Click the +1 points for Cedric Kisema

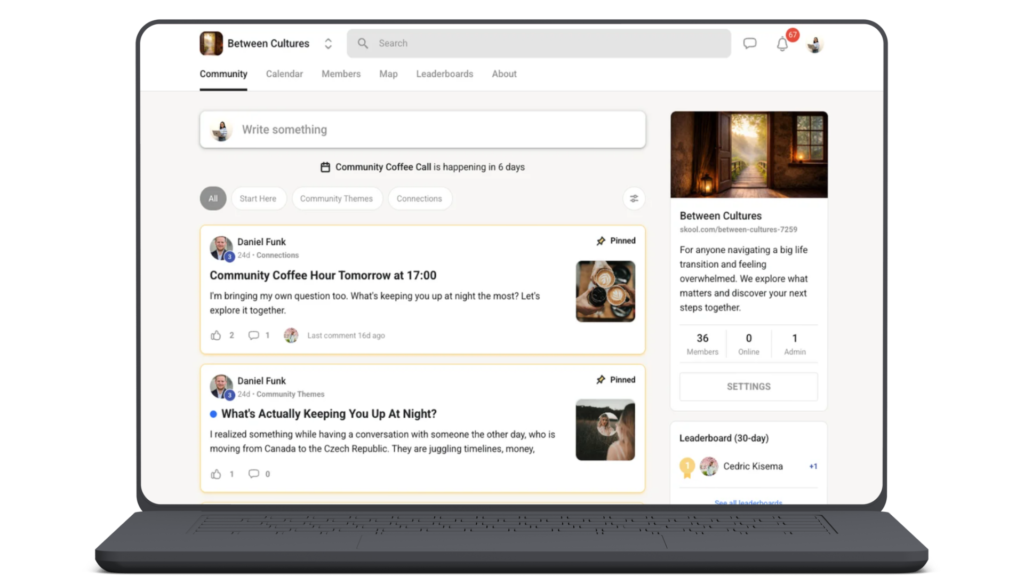[813, 466]
